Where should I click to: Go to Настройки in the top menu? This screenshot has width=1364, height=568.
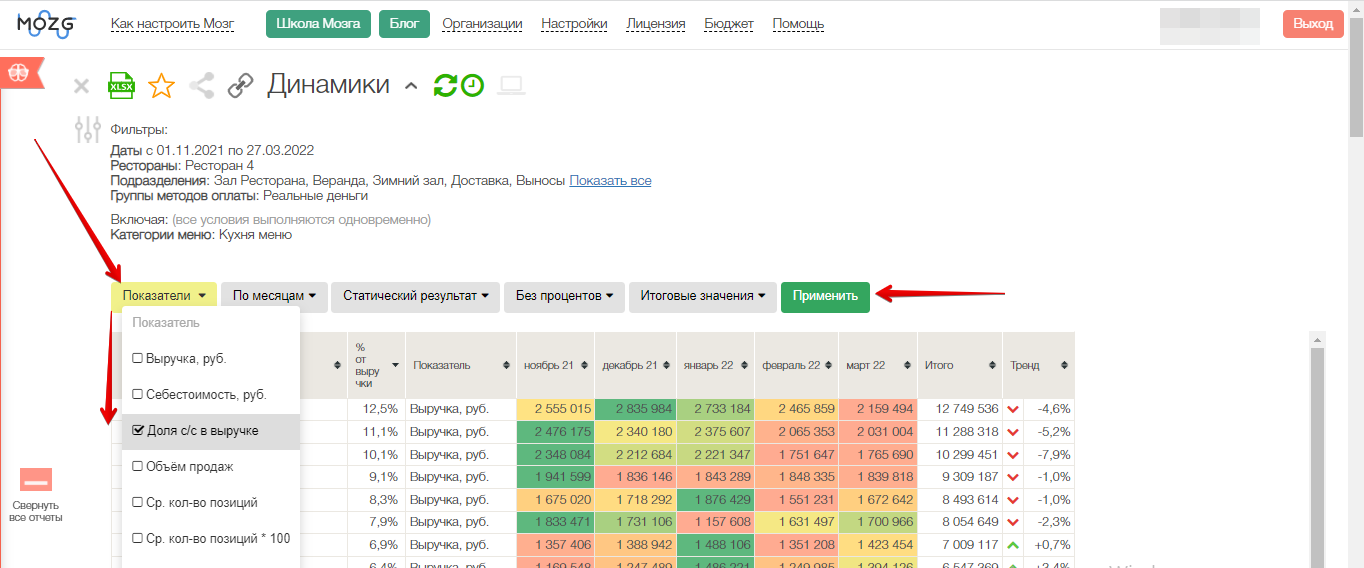pos(574,24)
